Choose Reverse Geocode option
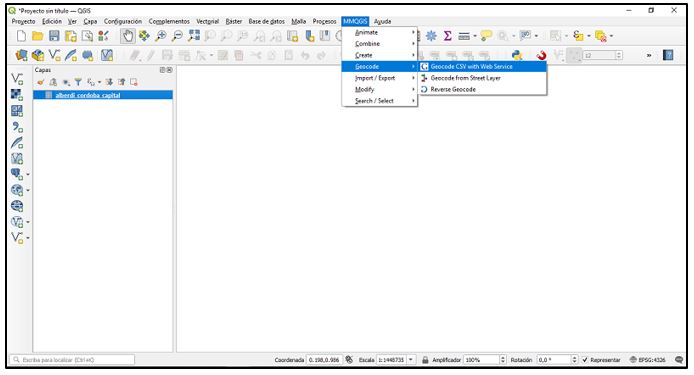 (x=482, y=89)
